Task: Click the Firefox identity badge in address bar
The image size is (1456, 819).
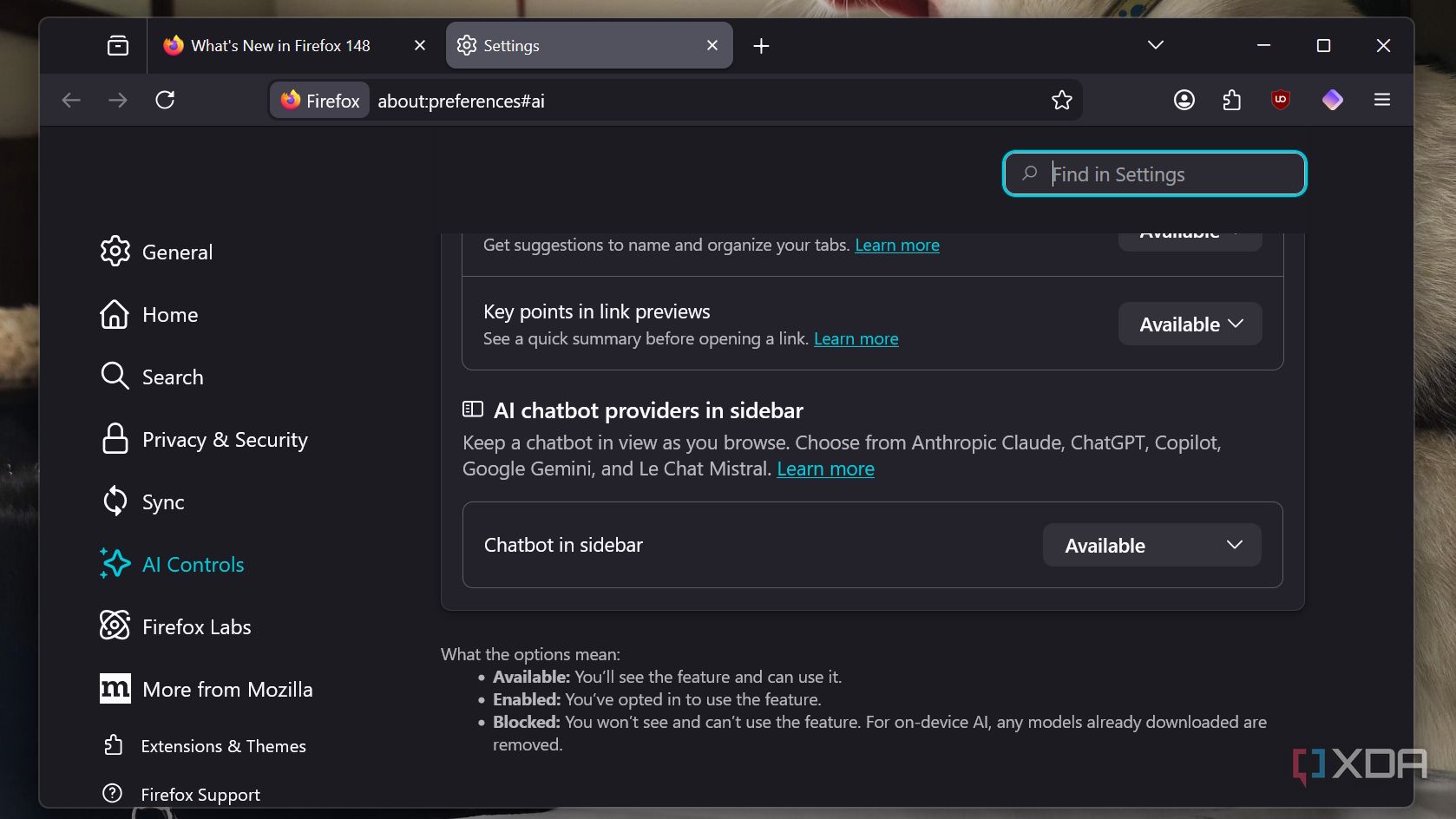Action: pyautogui.click(x=320, y=101)
